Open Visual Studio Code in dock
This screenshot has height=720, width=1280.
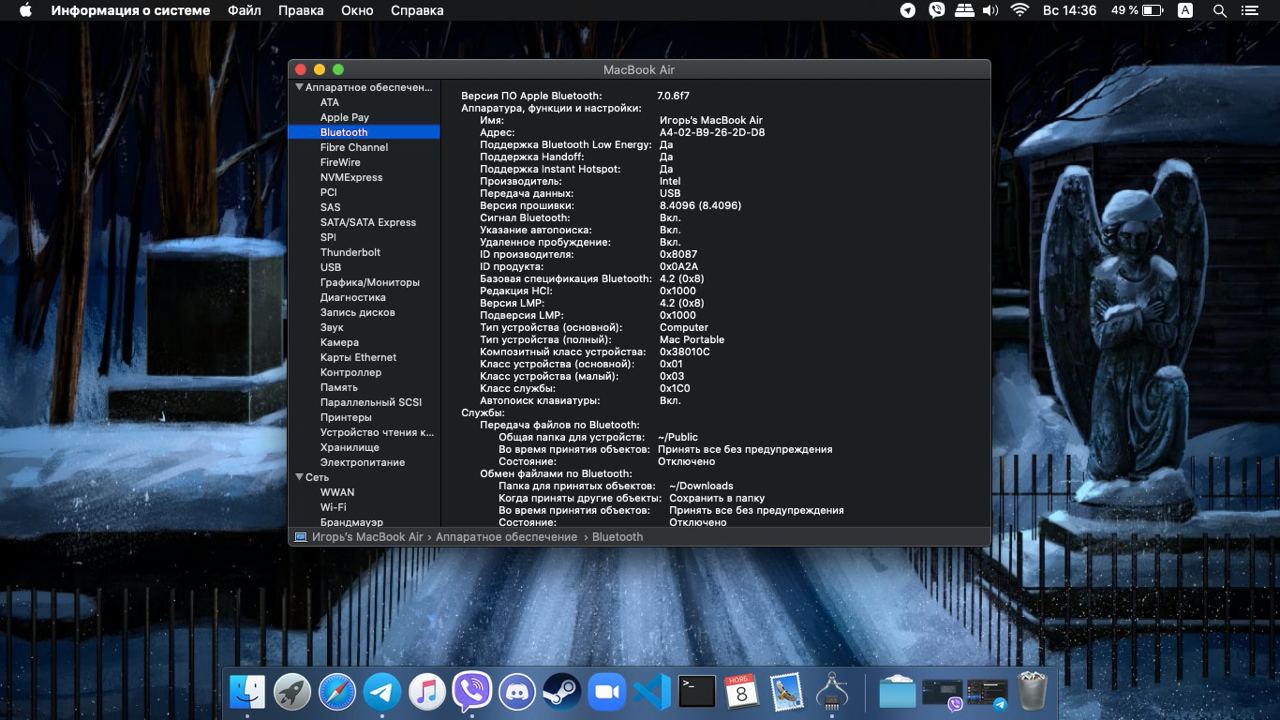tap(652, 691)
